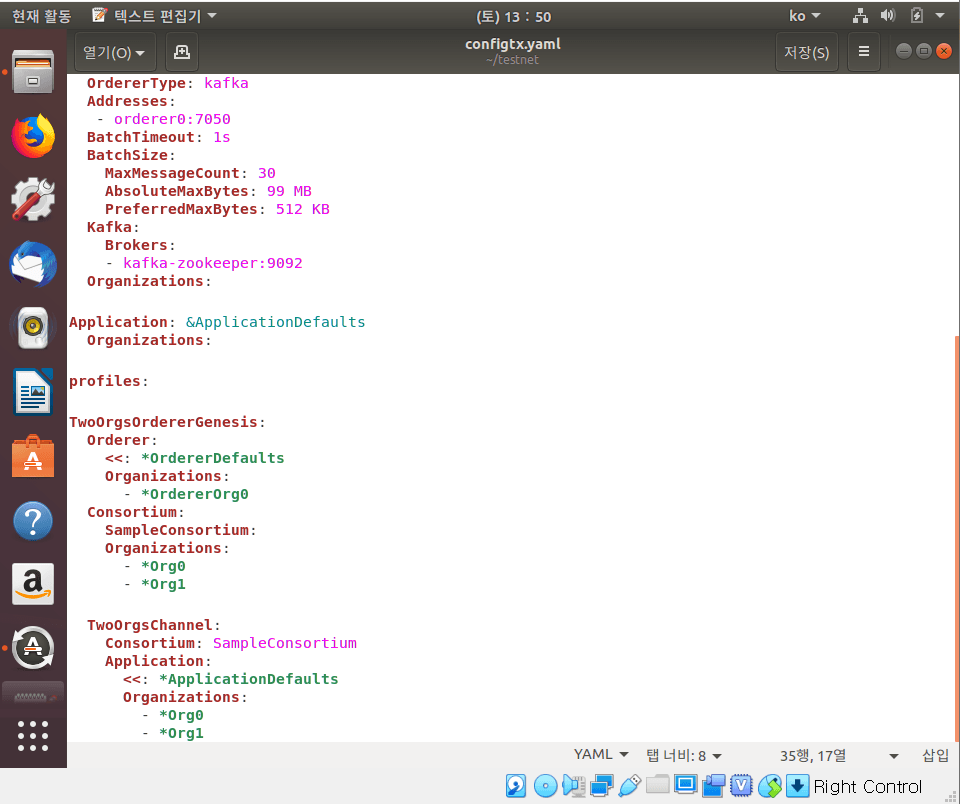The image size is (960, 804).
Task: Open the Amazon launcher icon
Action: [33, 584]
